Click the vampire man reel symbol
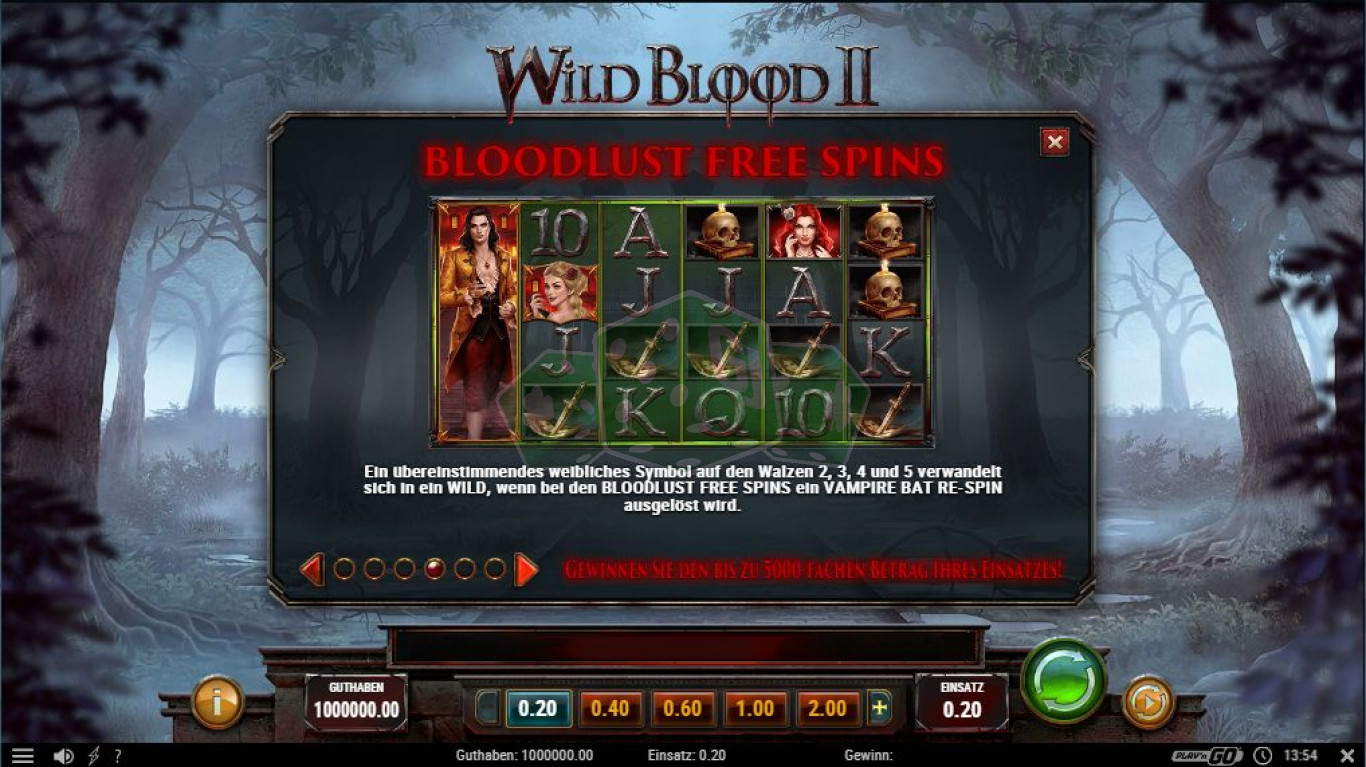The image size is (1366, 767). [x=479, y=322]
